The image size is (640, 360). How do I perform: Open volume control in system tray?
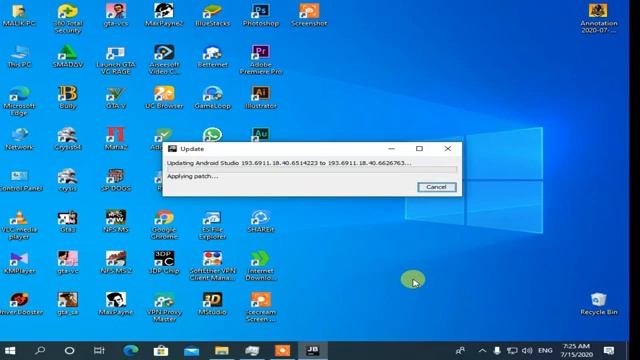click(527, 351)
